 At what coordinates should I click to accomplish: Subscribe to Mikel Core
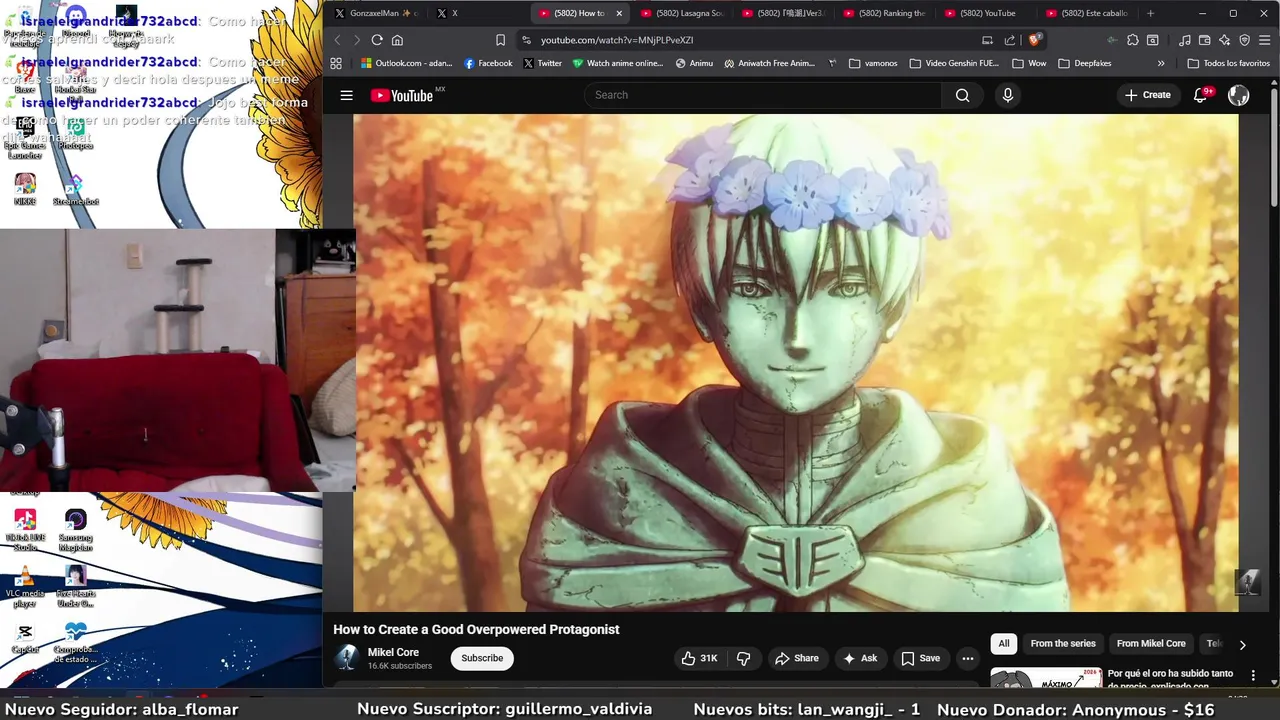pyautogui.click(x=482, y=658)
